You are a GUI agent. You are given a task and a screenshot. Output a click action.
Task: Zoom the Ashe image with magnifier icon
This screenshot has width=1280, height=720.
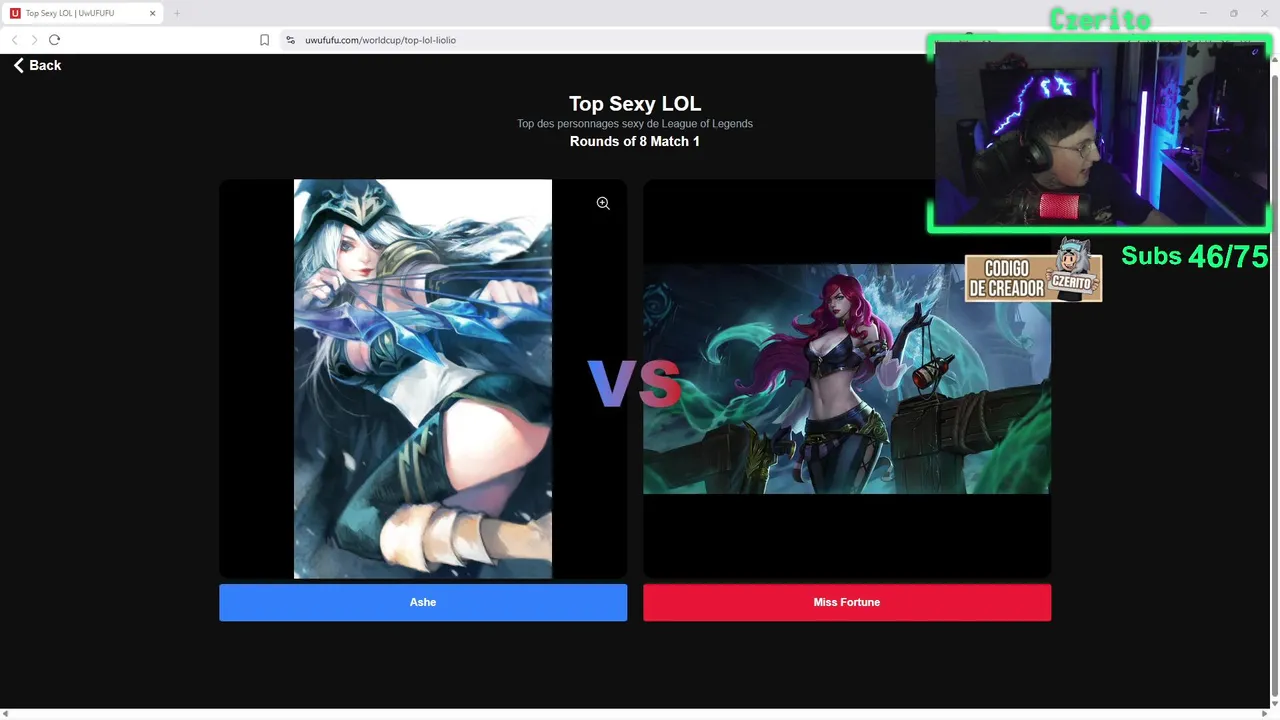point(603,203)
